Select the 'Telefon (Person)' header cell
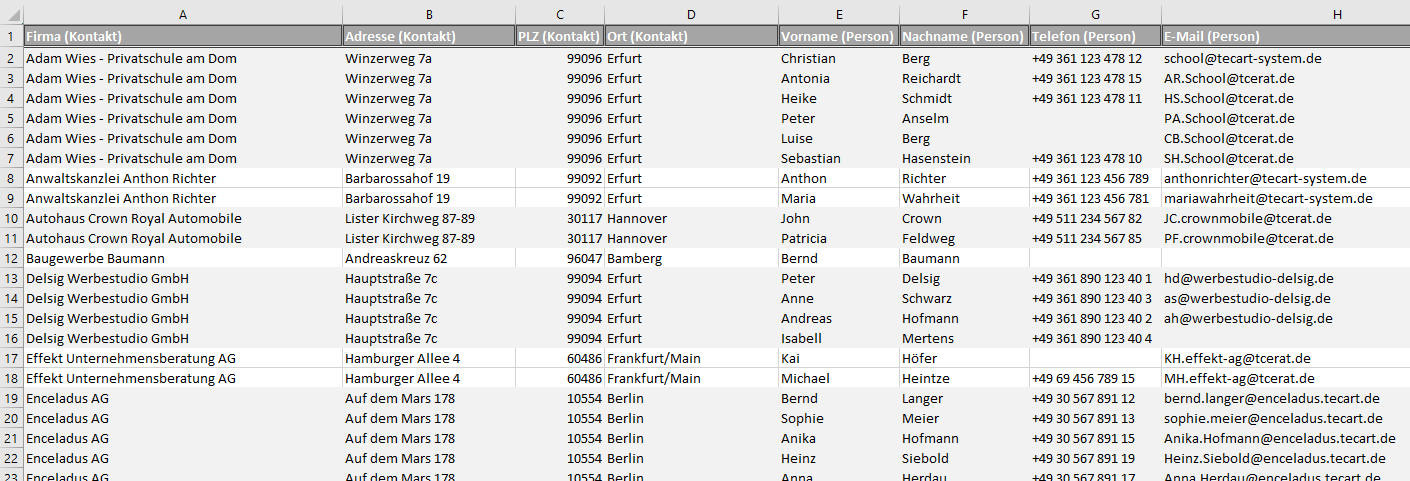Screen dimensions: 1410x481 coord(1095,36)
